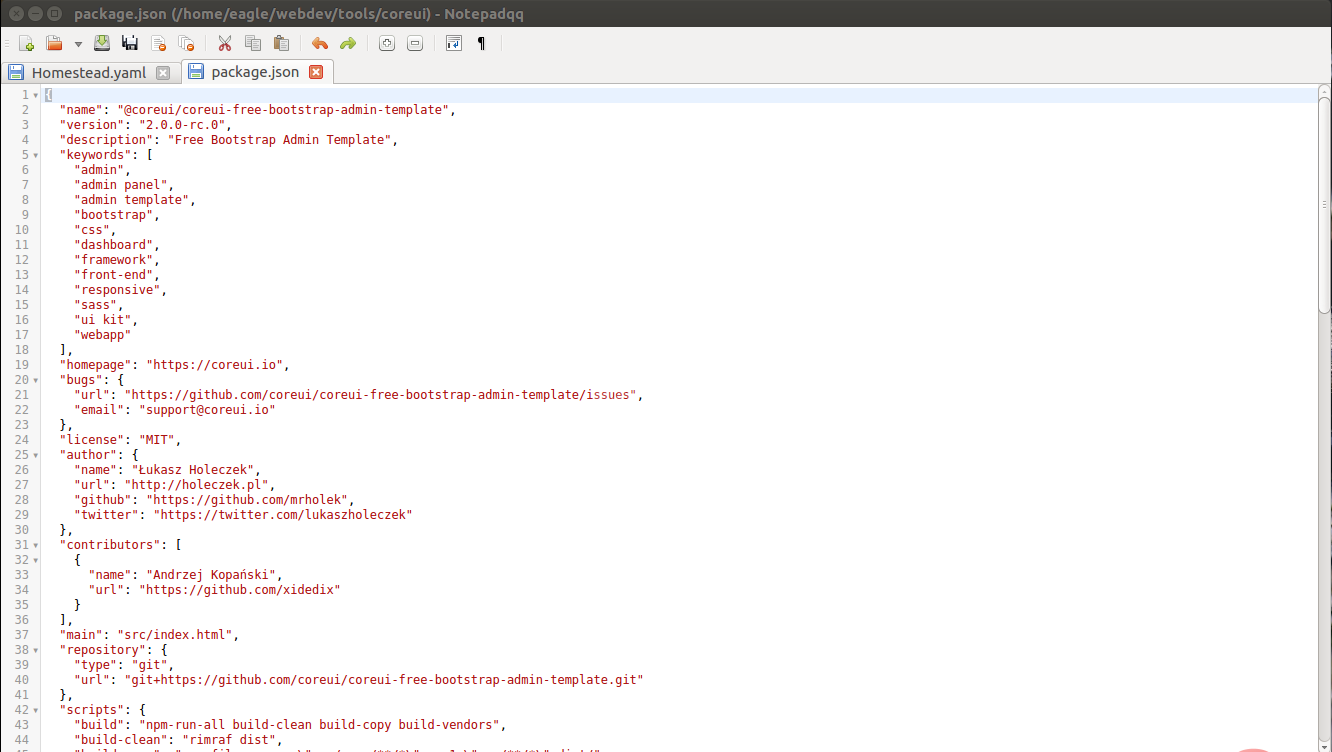Click the version value "2.0.0-rc.0"
Screen dimensions: 1332x752
coord(182,125)
